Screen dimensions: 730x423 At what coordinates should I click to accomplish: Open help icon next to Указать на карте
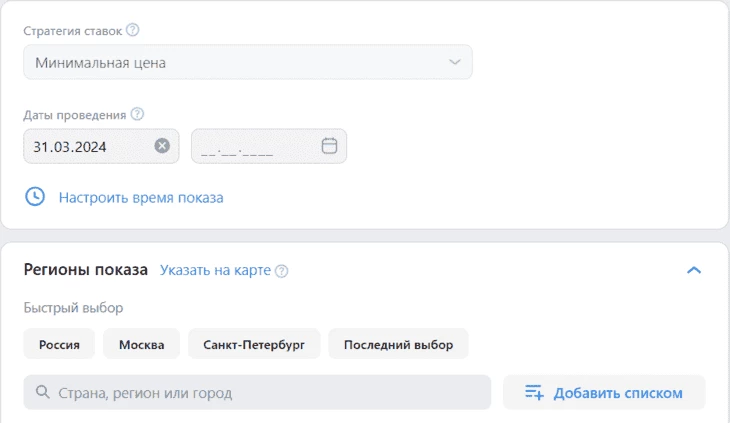[x=282, y=271]
